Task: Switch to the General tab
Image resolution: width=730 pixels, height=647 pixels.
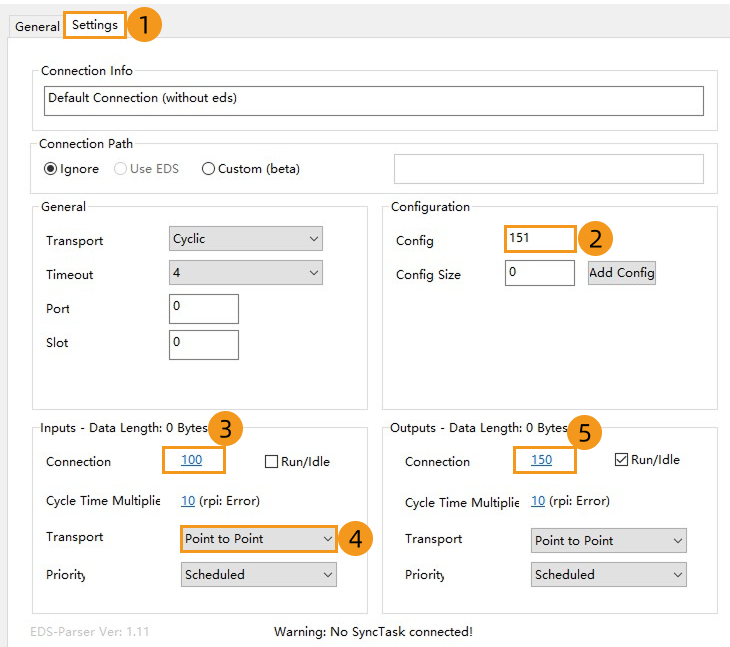Action: [37, 26]
